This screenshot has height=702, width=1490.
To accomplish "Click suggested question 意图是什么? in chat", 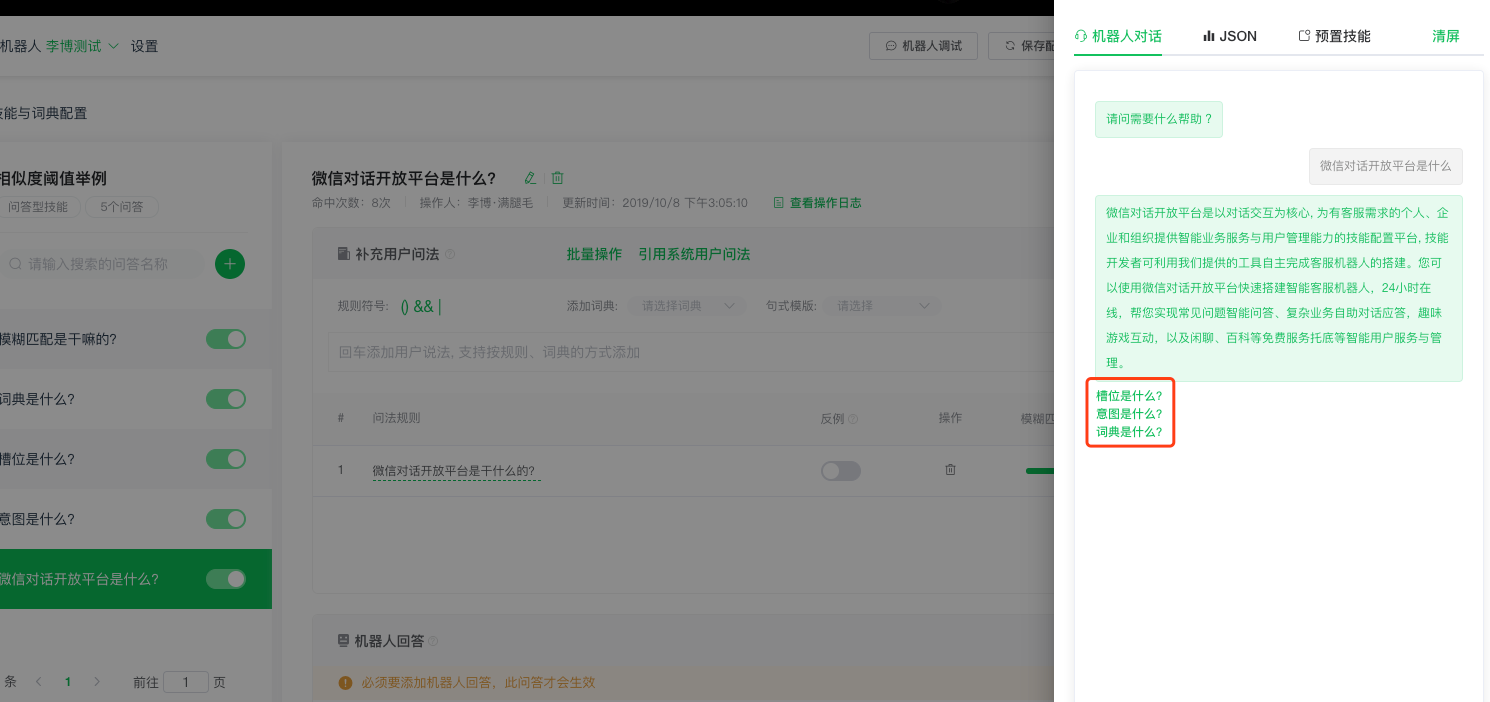I will tap(1129, 414).
